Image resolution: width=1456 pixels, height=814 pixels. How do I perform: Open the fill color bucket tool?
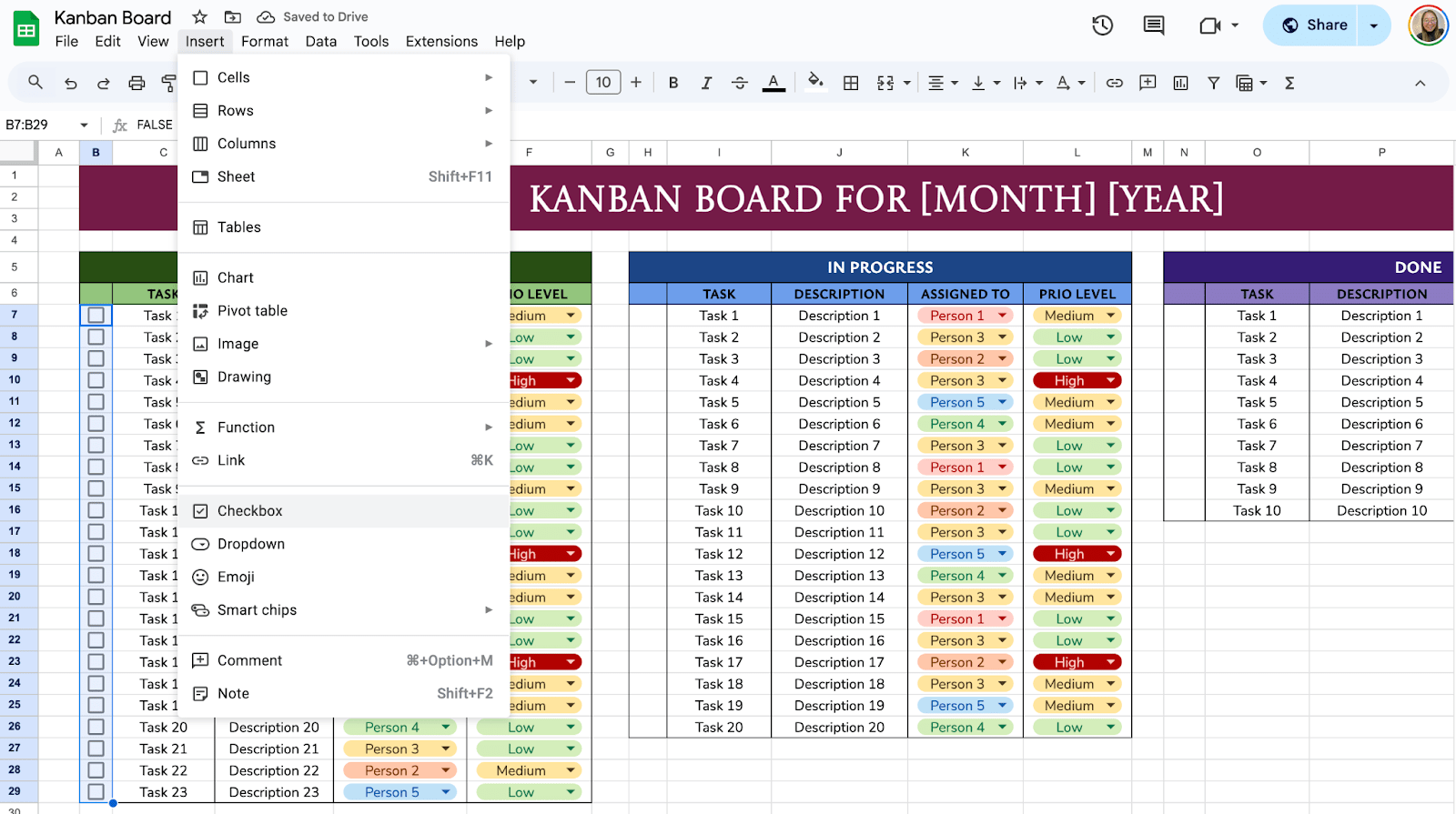[815, 82]
